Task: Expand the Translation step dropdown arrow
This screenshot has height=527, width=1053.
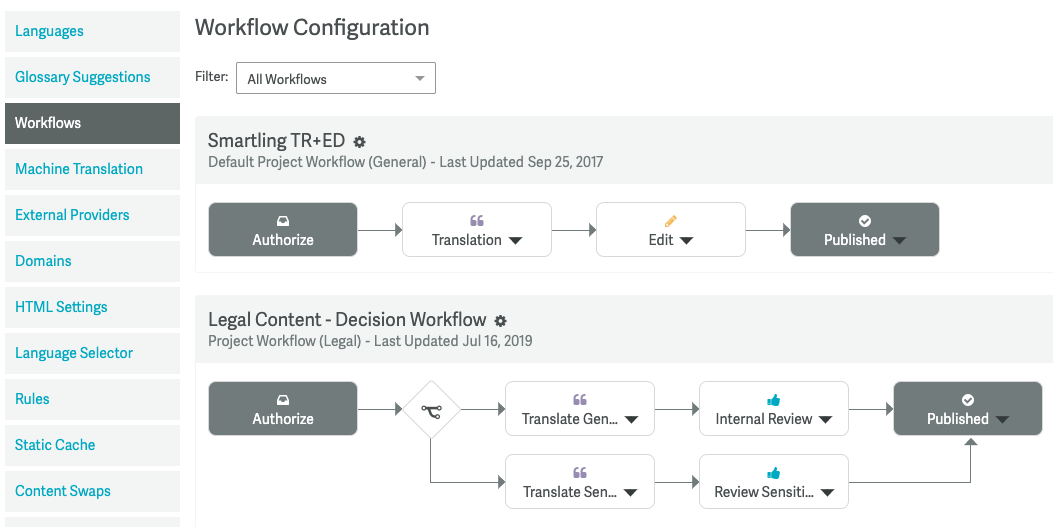Action: click(x=516, y=241)
